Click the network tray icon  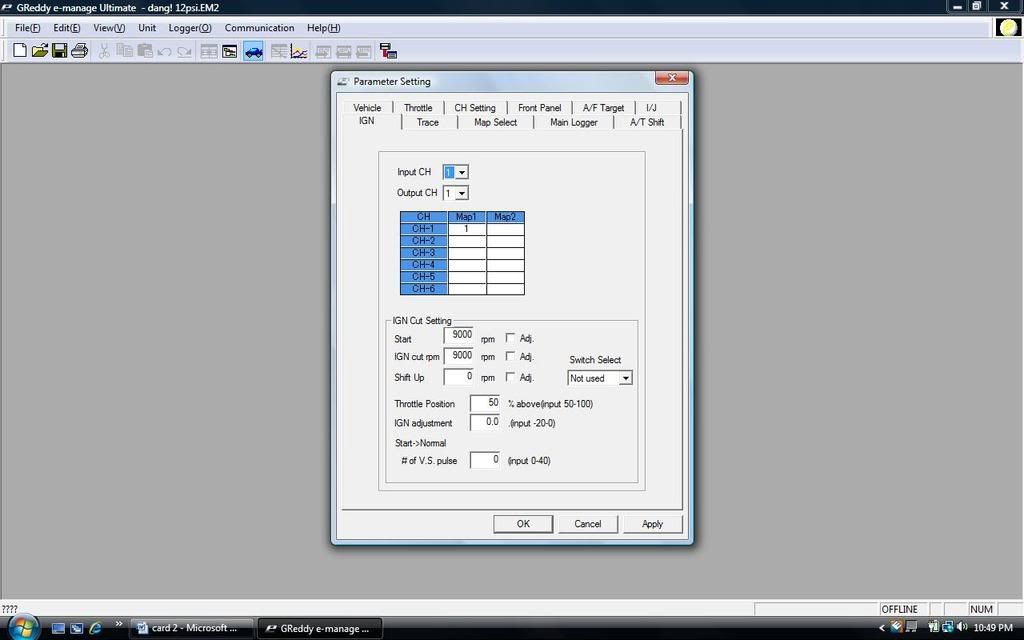pos(947,628)
